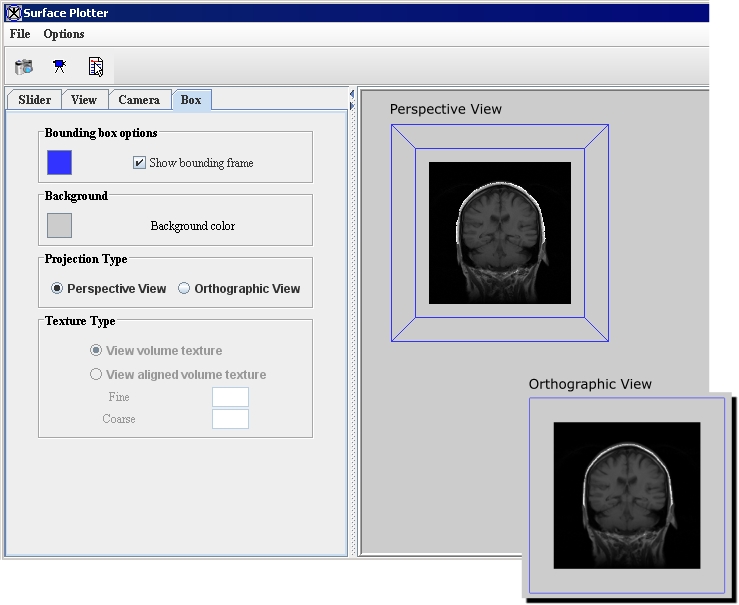Click the document list toolbar icon
Screen dimensions: 739x605
point(96,67)
